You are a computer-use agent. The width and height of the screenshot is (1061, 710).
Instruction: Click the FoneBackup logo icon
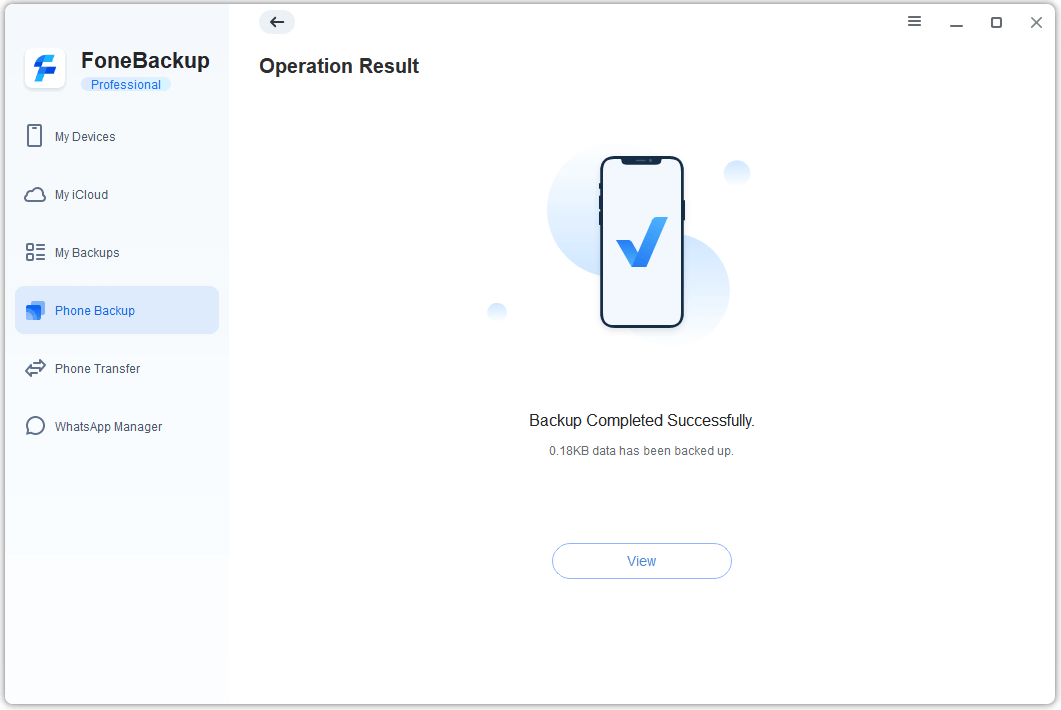[44, 68]
